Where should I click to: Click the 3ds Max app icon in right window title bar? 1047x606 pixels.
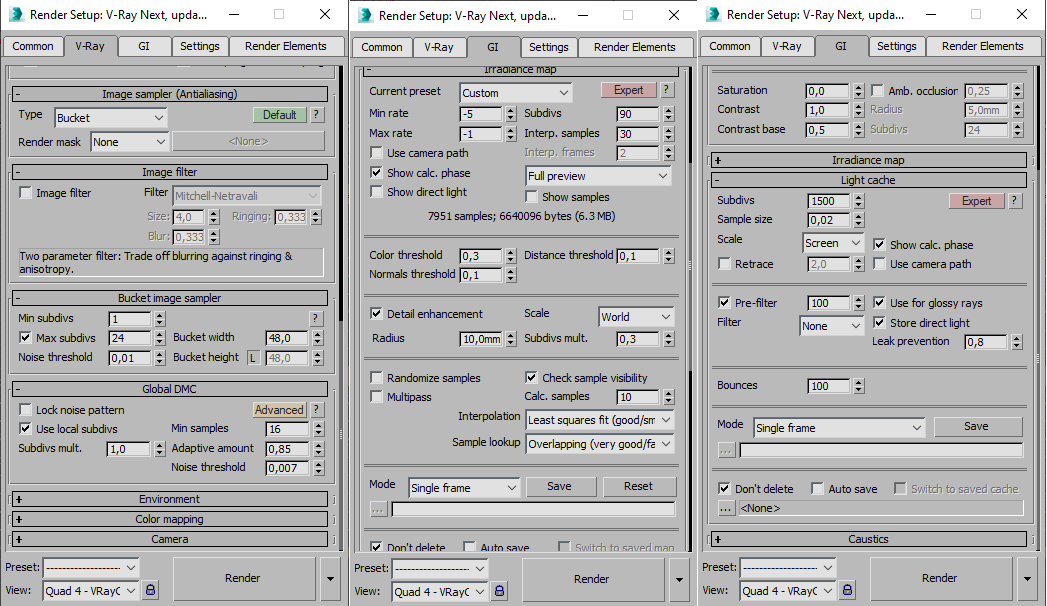(x=713, y=14)
